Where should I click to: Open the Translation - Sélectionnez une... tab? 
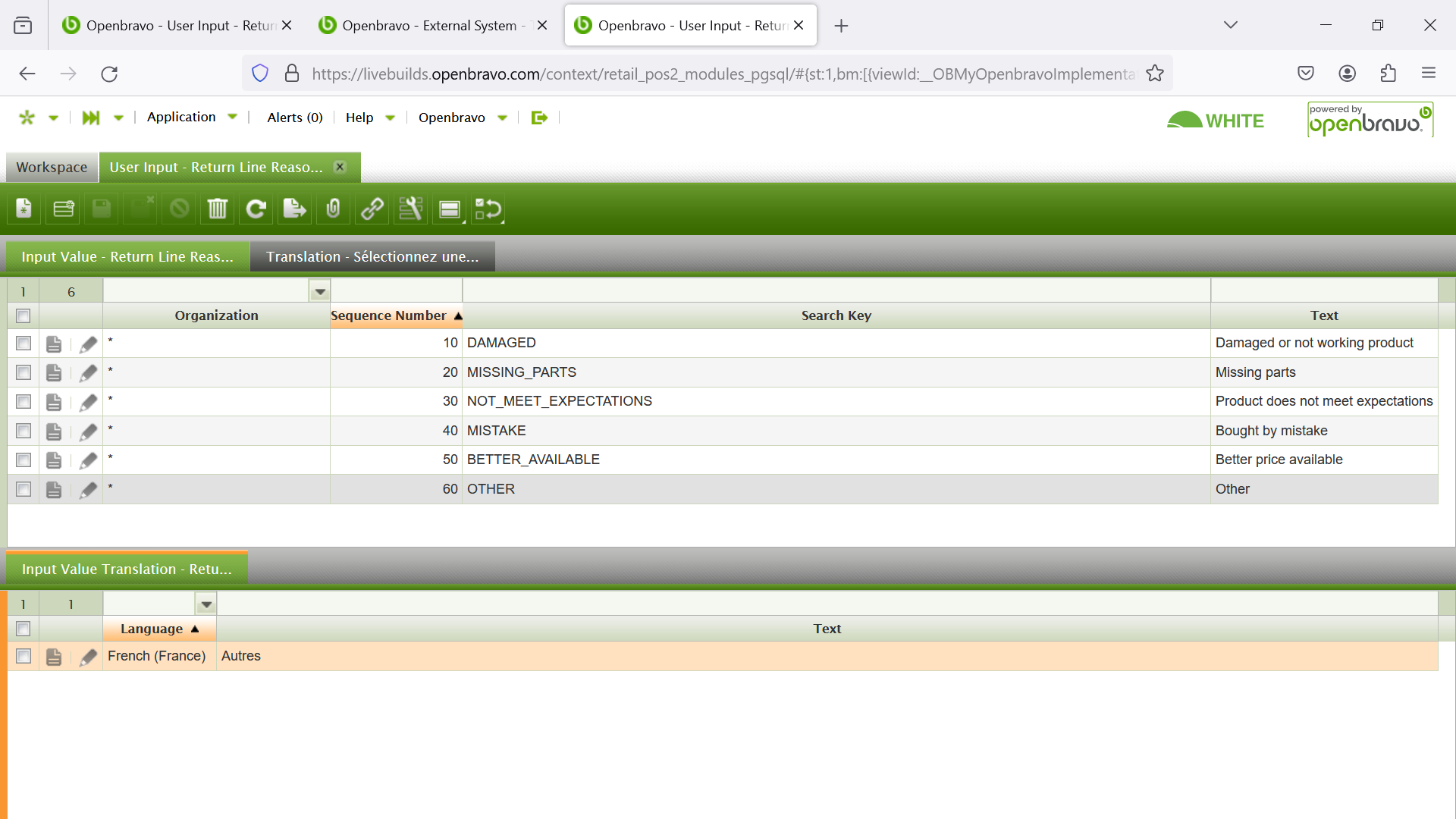pyautogui.click(x=372, y=257)
